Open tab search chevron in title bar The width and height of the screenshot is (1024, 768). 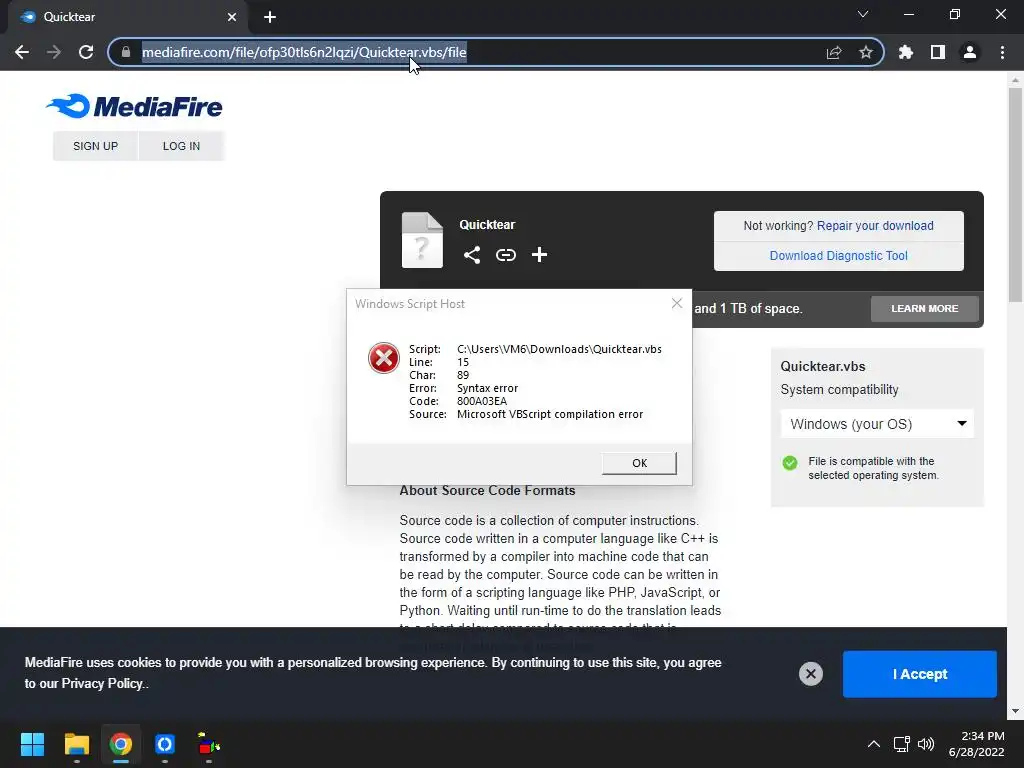863,14
